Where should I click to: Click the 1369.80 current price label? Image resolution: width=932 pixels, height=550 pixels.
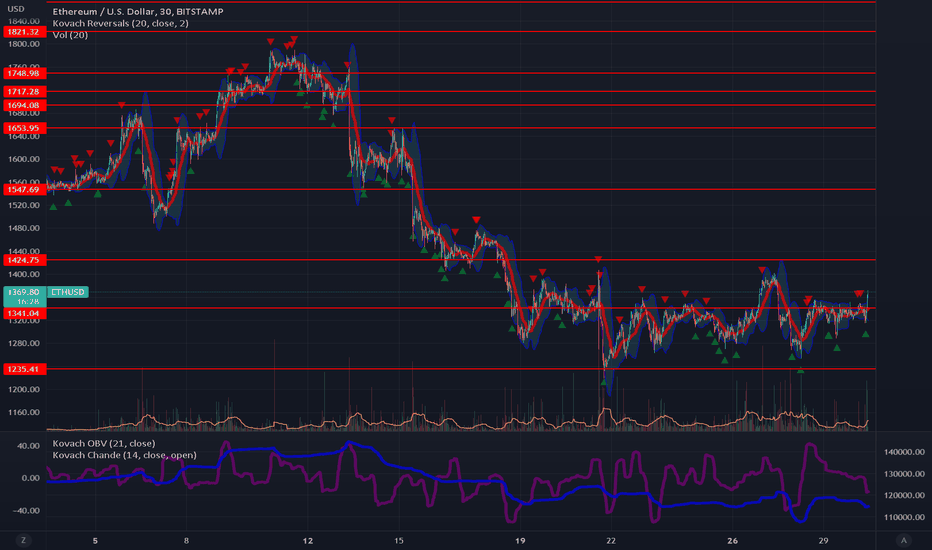(24, 292)
